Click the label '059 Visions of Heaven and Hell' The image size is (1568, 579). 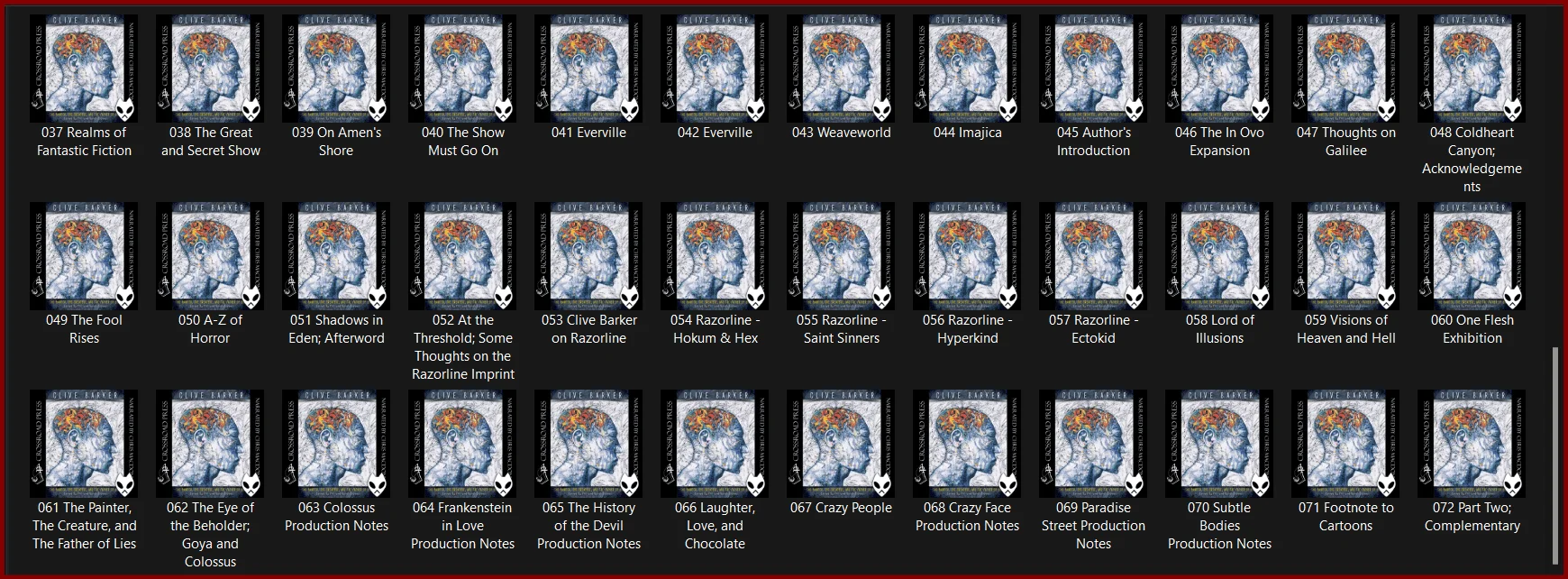(1345, 329)
